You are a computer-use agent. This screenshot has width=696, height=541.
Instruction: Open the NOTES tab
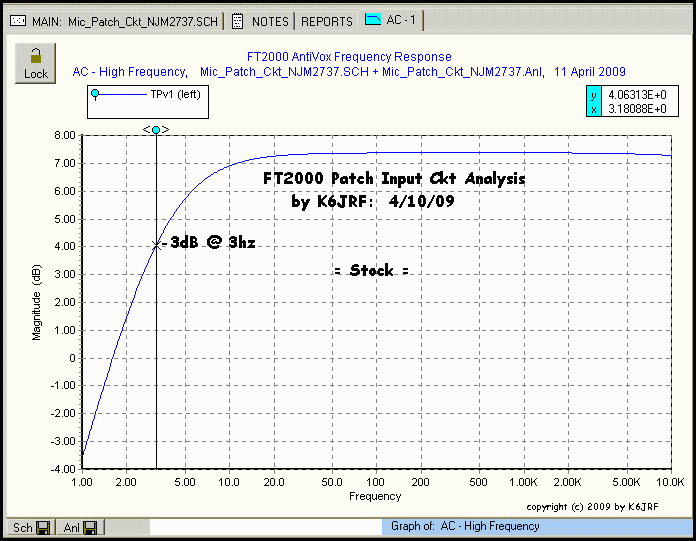[262, 20]
